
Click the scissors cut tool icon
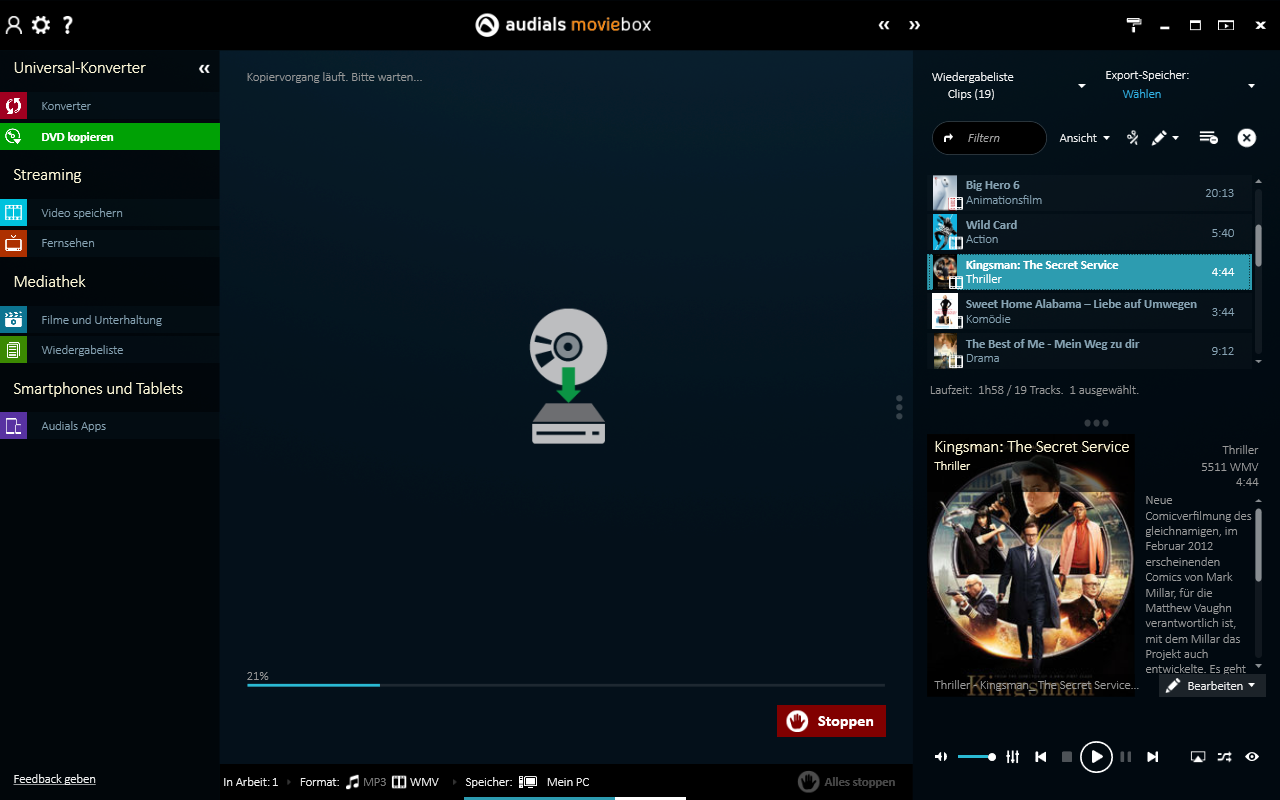(x=1133, y=138)
